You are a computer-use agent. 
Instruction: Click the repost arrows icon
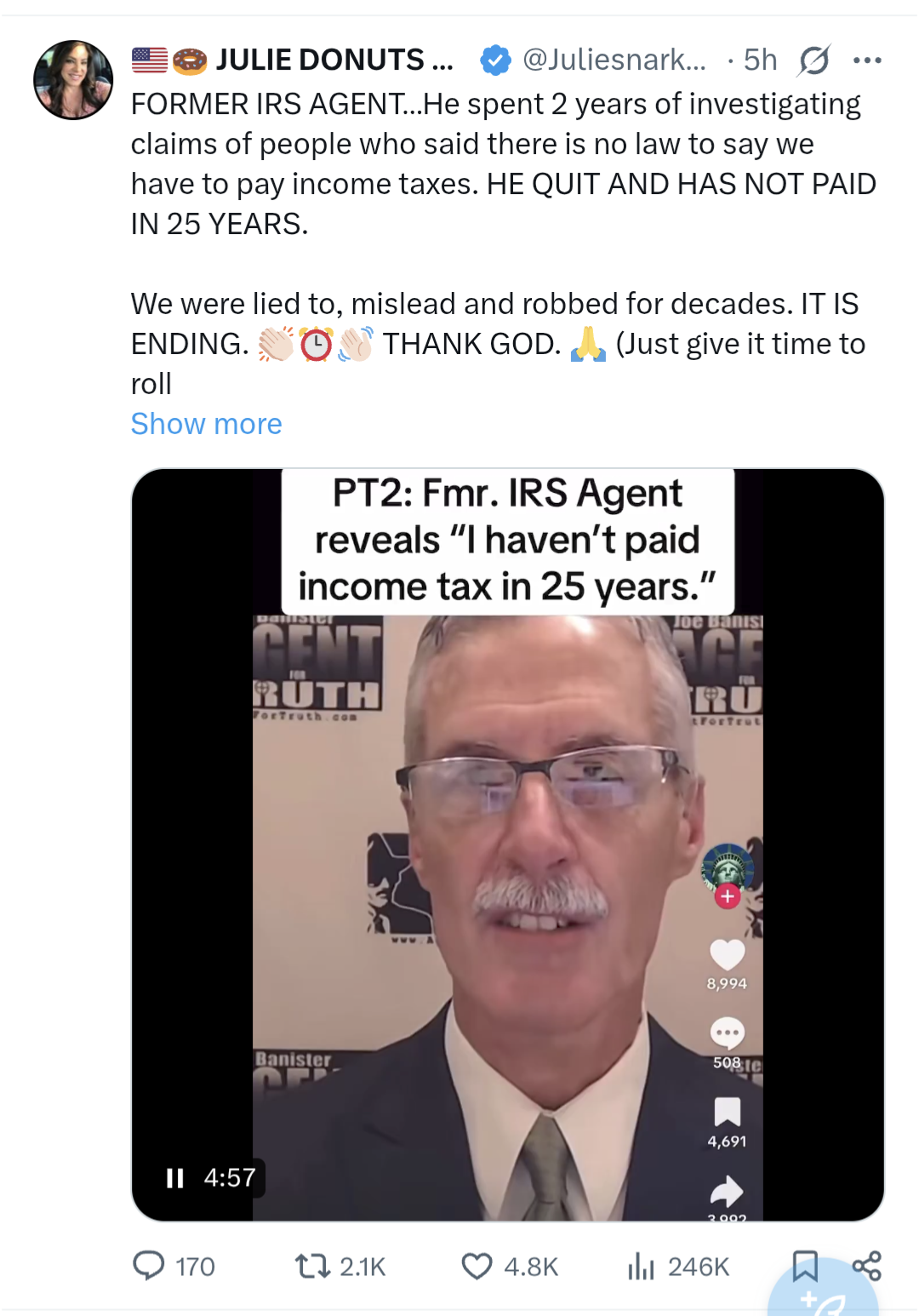(x=312, y=1267)
